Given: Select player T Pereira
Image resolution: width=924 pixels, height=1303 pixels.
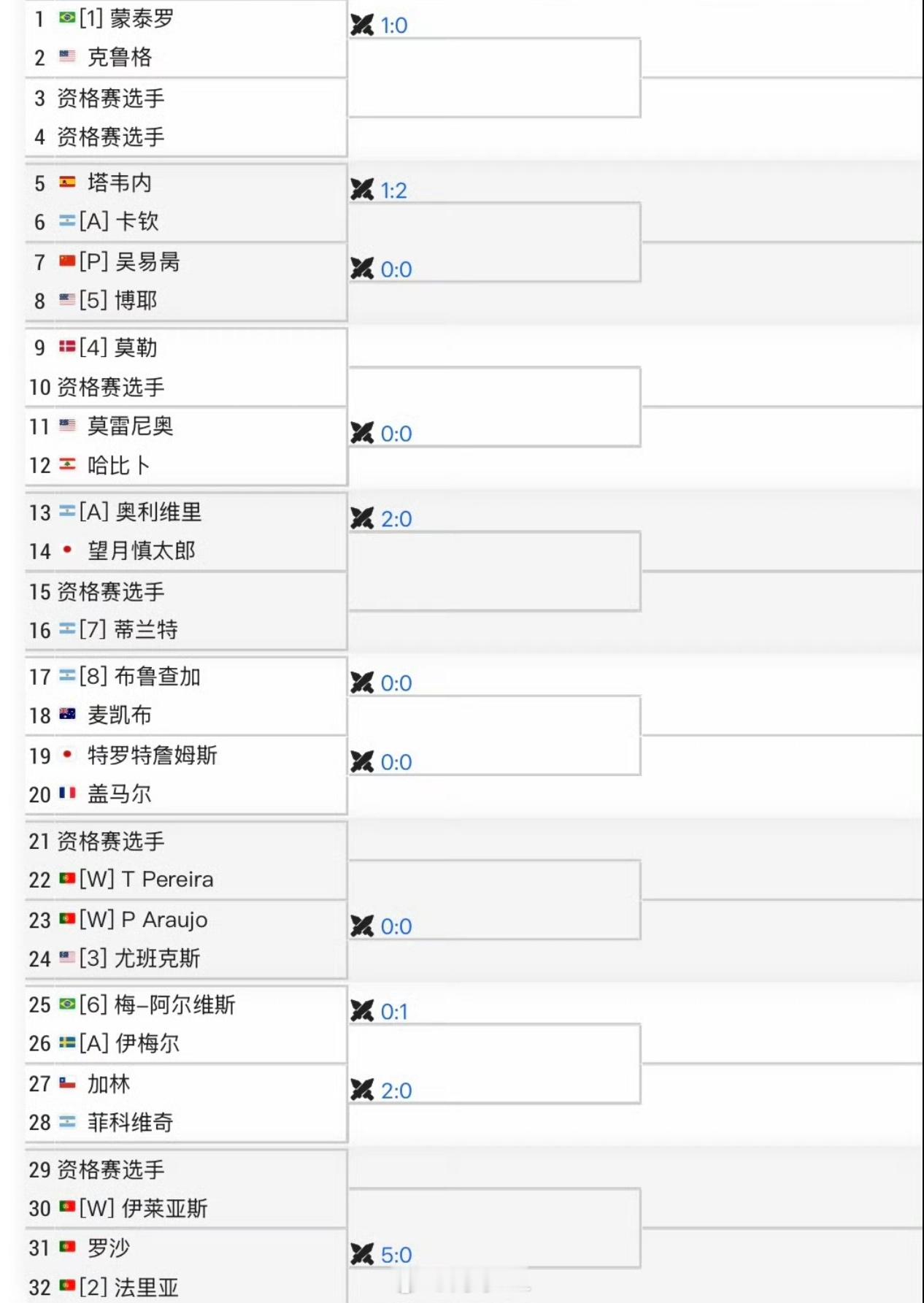Looking at the screenshot, I should (x=168, y=880).
